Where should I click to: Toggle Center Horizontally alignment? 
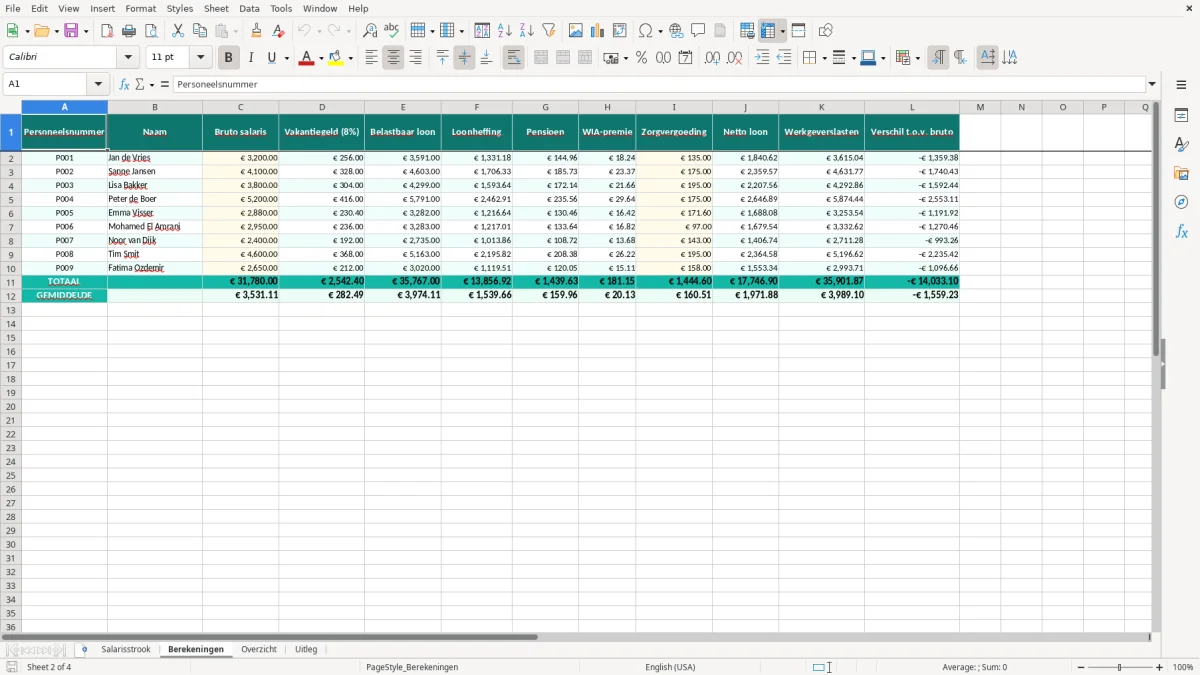click(393, 58)
